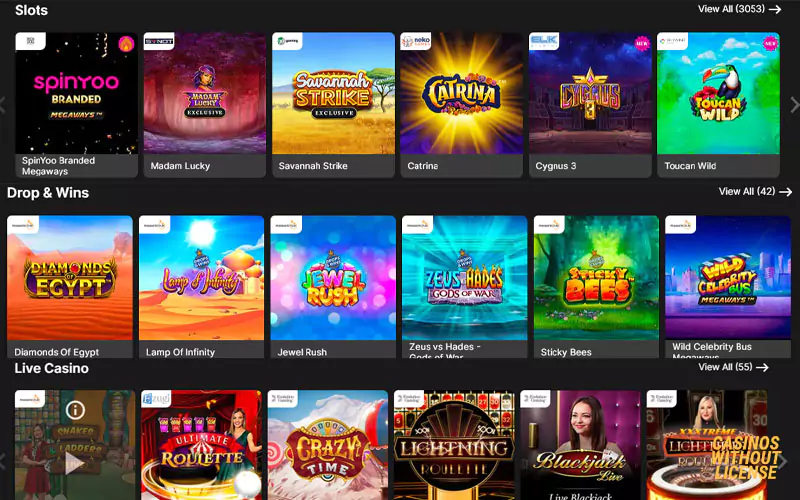The image size is (800, 500).
Task: Open the Crazy Time live game
Action: click(x=328, y=445)
